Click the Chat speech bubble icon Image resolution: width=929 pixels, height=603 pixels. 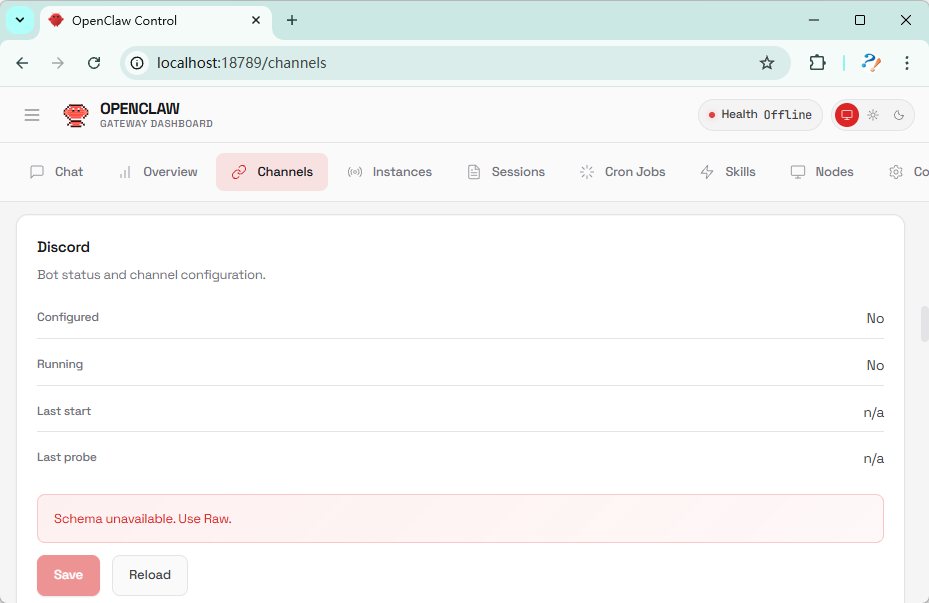pos(37,172)
